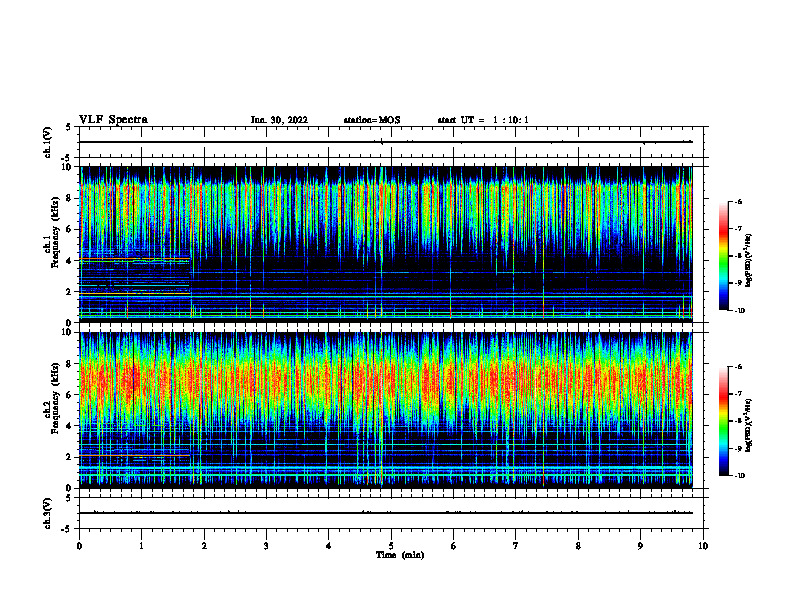Click the ch.2 colorbar log(PSD) label
The image size is (792, 612).
(749, 425)
